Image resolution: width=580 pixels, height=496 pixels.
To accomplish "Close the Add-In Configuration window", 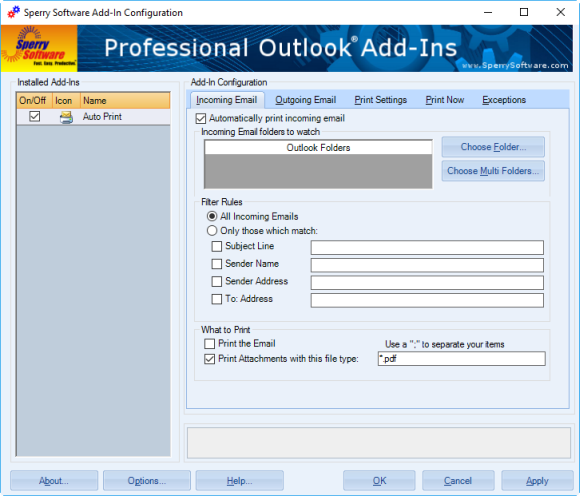I will pyautogui.click(x=560, y=12).
